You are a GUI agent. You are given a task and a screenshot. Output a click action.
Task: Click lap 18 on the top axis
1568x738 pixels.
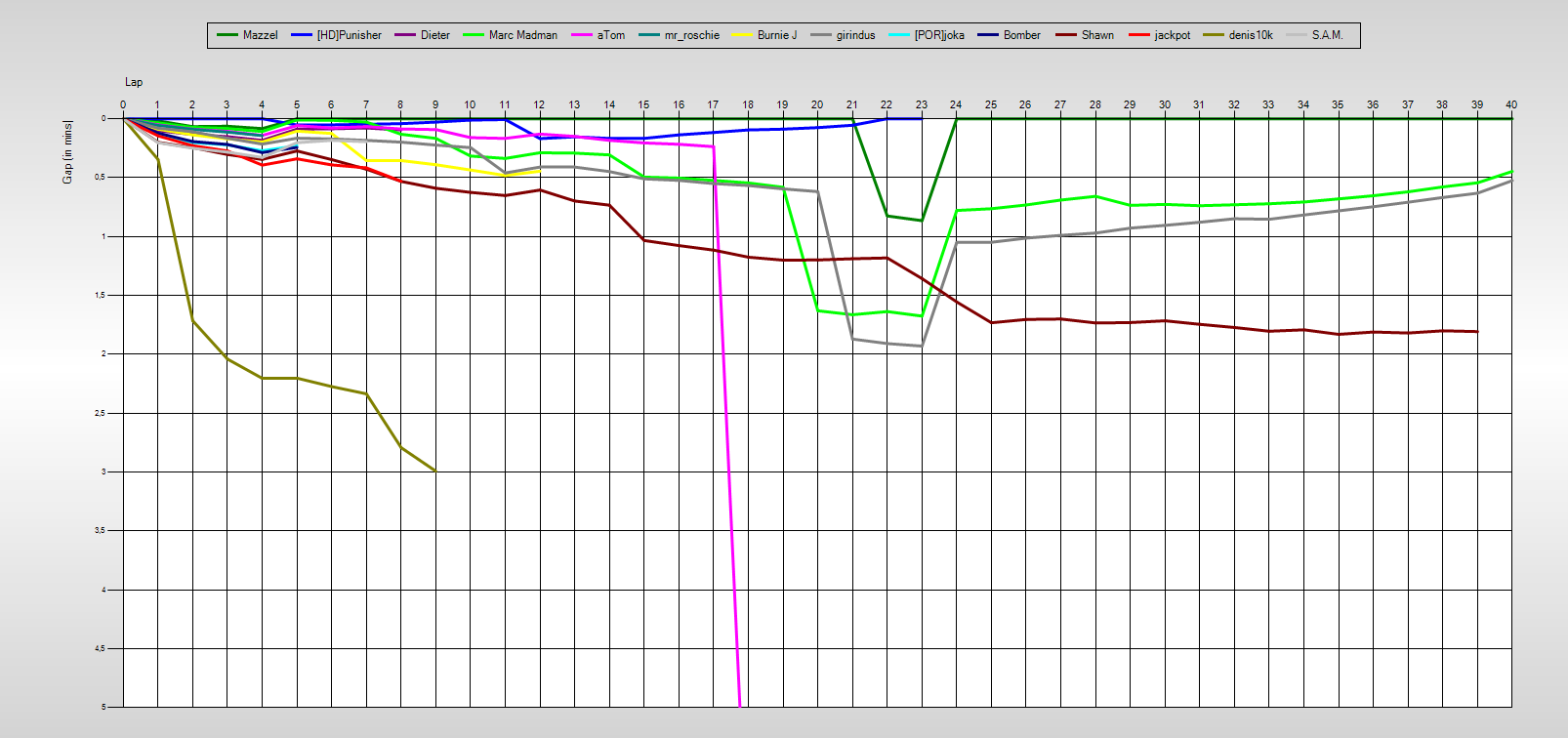click(x=748, y=104)
